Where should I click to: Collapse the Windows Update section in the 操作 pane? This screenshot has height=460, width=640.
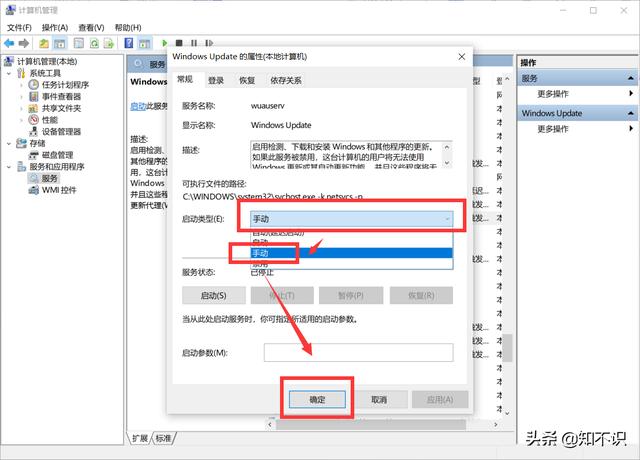(631, 113)
